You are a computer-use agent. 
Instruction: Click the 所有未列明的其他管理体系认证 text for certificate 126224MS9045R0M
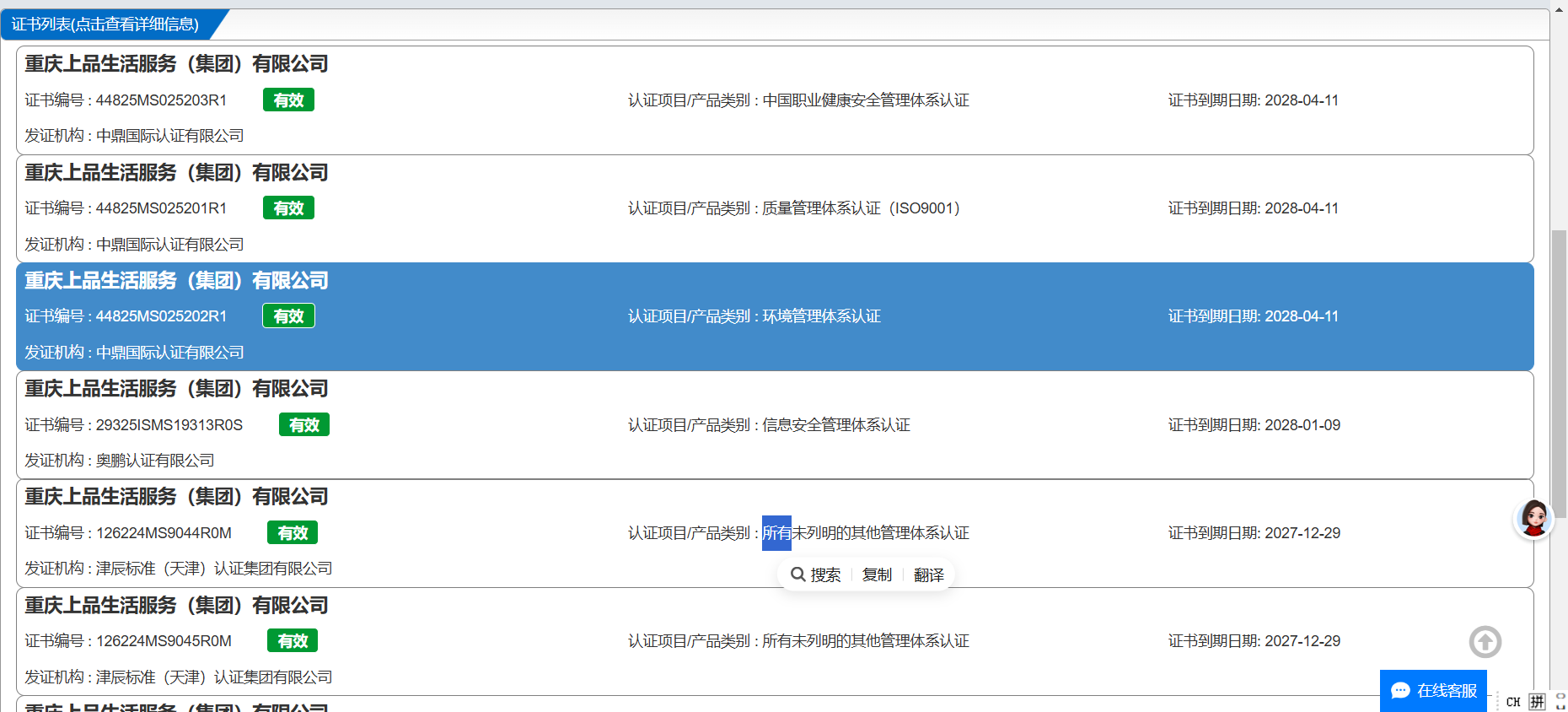click(866, 641)
